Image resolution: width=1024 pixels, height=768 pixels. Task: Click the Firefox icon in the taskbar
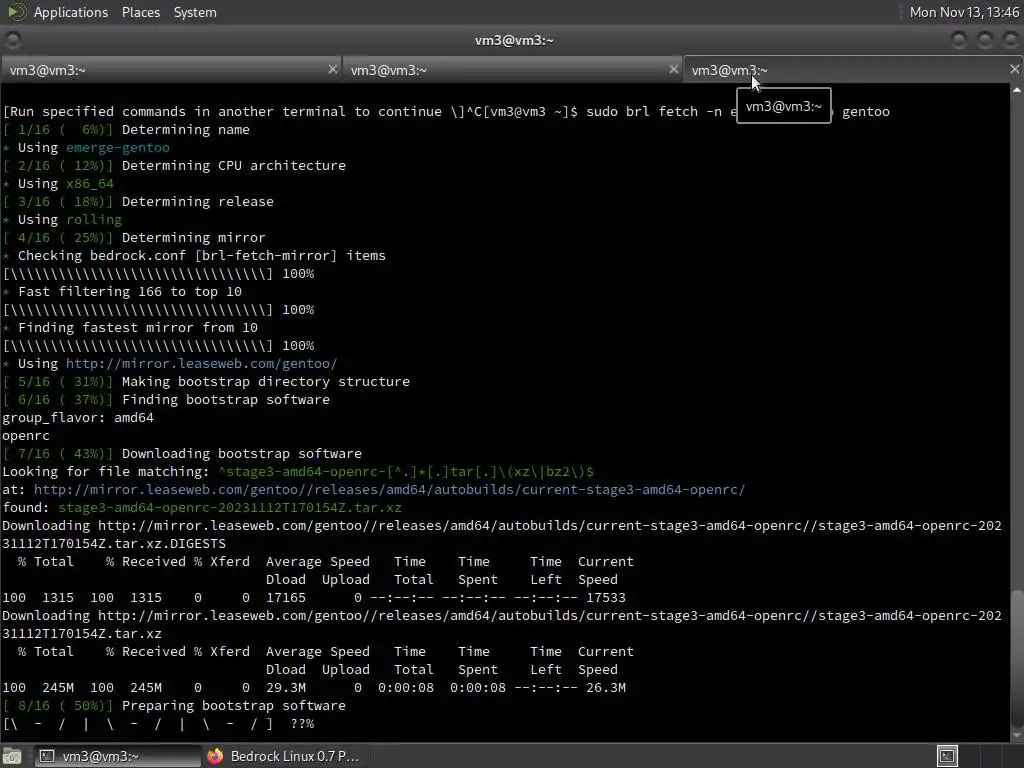[x=215, y=756]
